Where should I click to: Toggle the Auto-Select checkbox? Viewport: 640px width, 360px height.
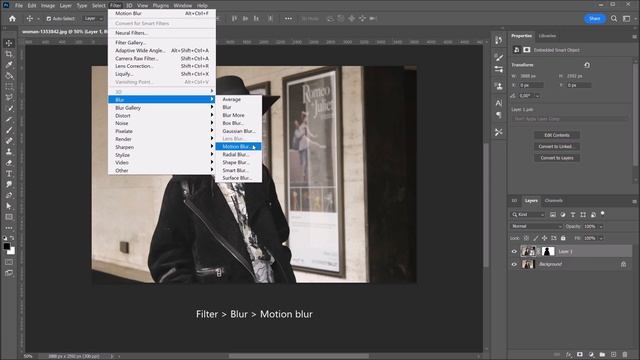click(49, 19)
